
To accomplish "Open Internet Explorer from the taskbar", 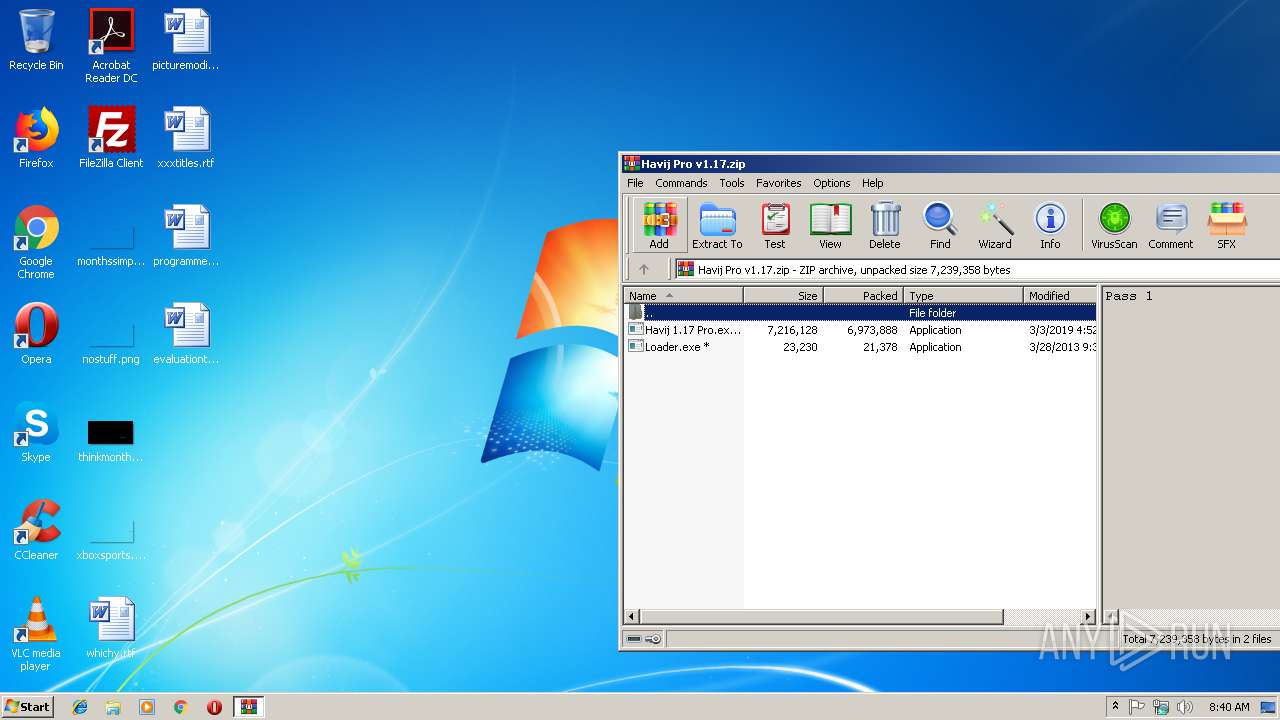I will pos(80,707).
